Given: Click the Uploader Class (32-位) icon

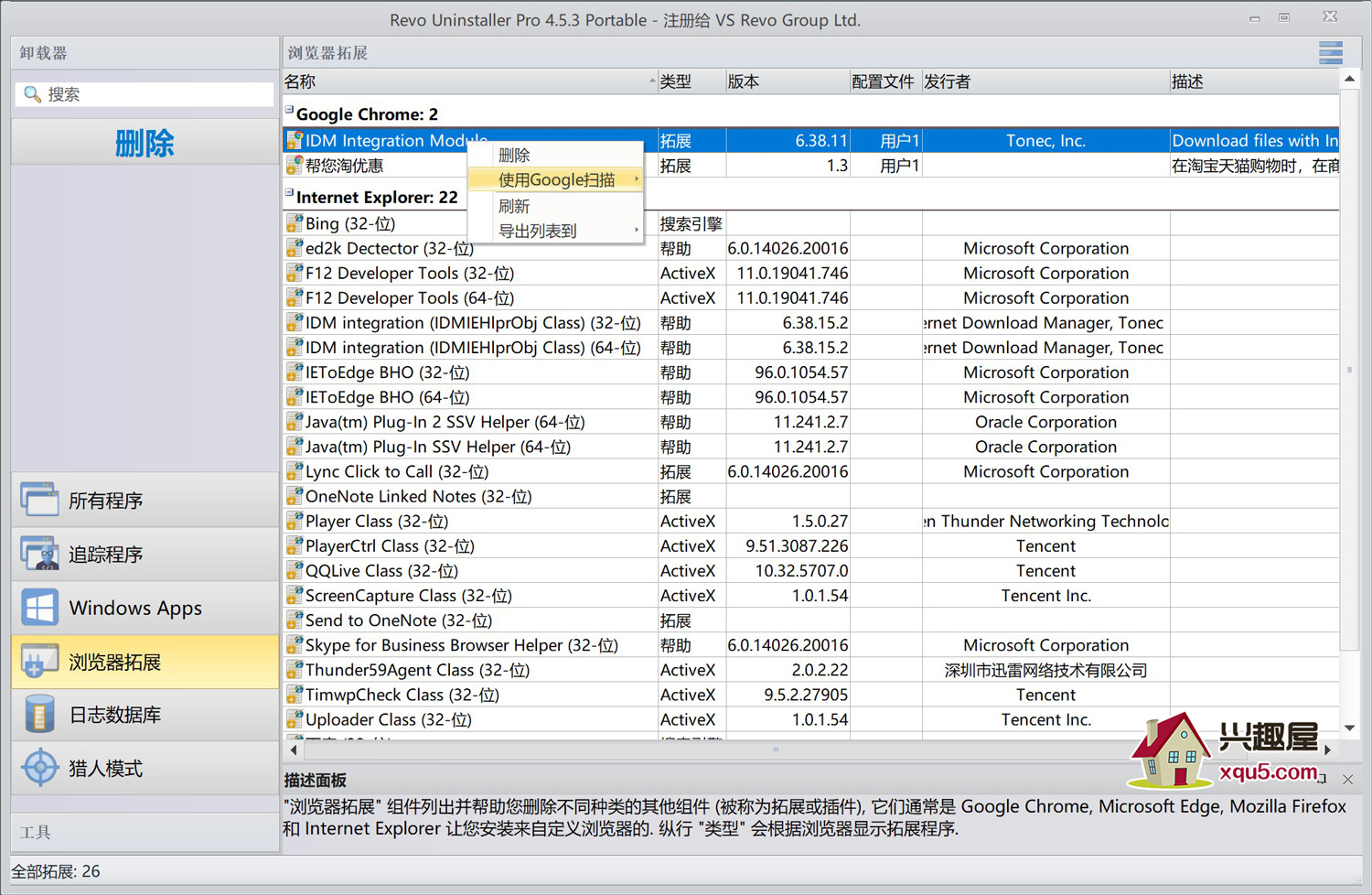Looking at the screenshot, I should pos(294,719).
